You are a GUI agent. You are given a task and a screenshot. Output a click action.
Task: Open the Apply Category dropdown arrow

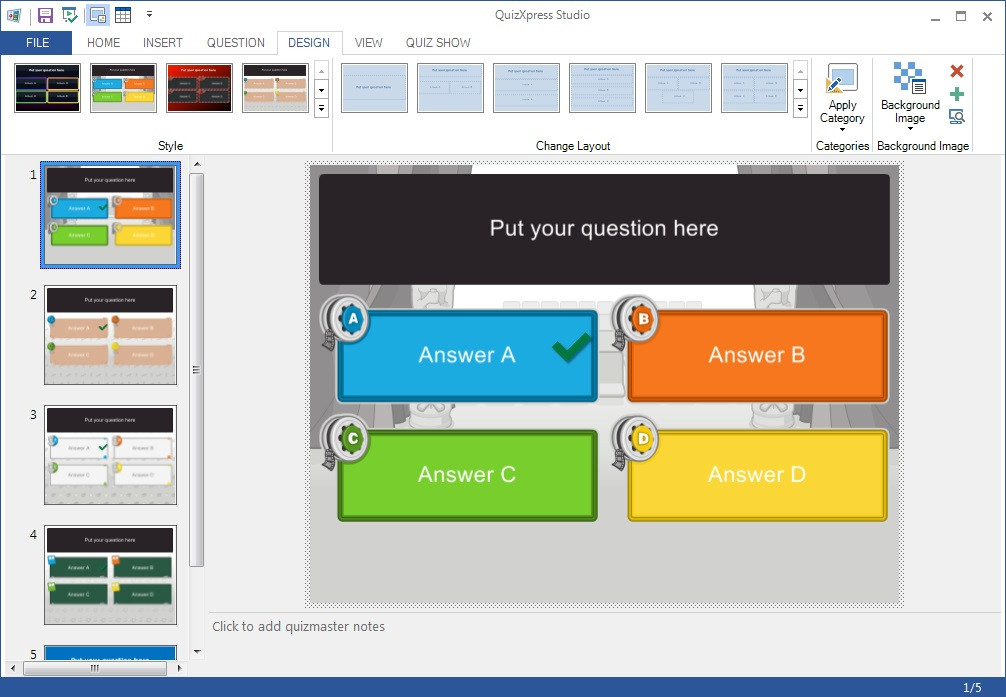pos(842,130)
